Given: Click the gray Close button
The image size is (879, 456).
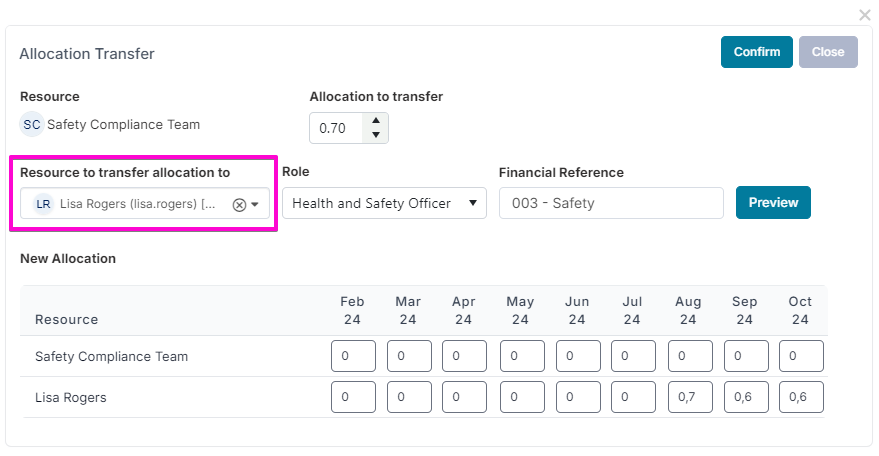Looking at the screenshot, I should click(828, 52).
